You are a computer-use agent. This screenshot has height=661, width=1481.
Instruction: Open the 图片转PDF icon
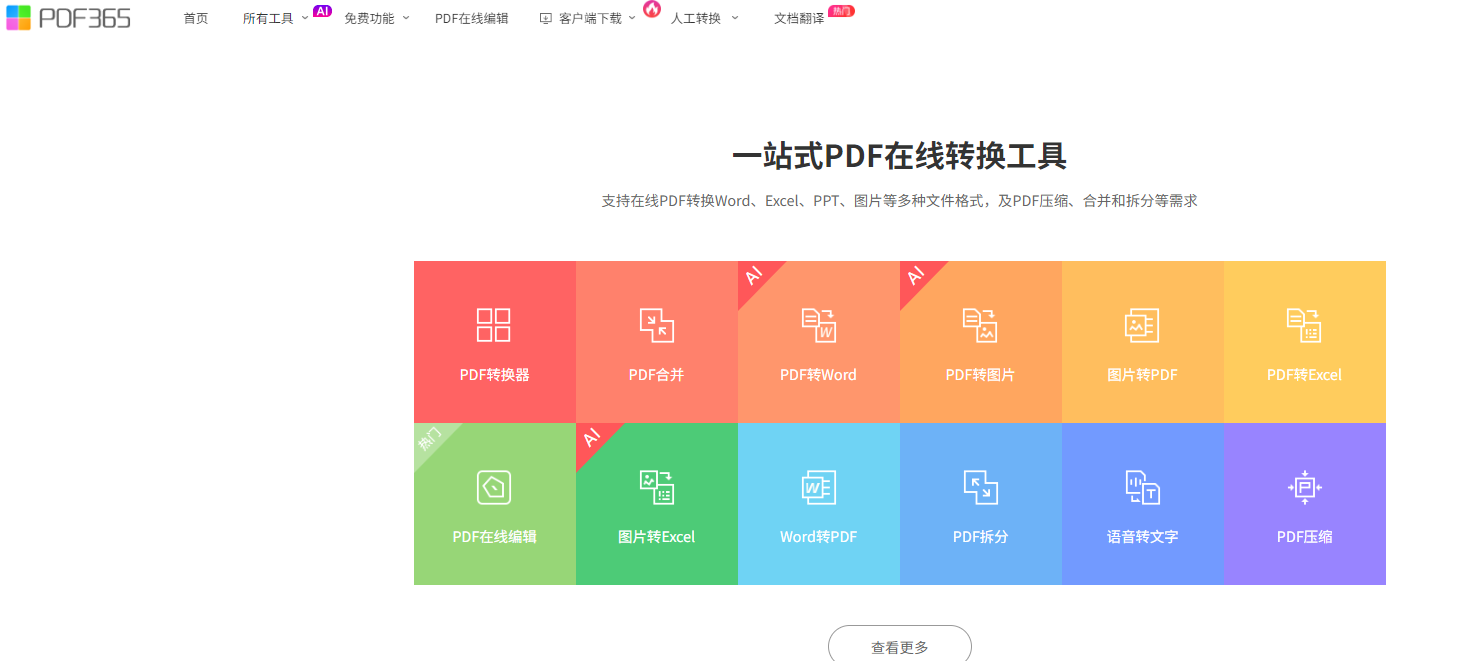[x=1142, y=325]
